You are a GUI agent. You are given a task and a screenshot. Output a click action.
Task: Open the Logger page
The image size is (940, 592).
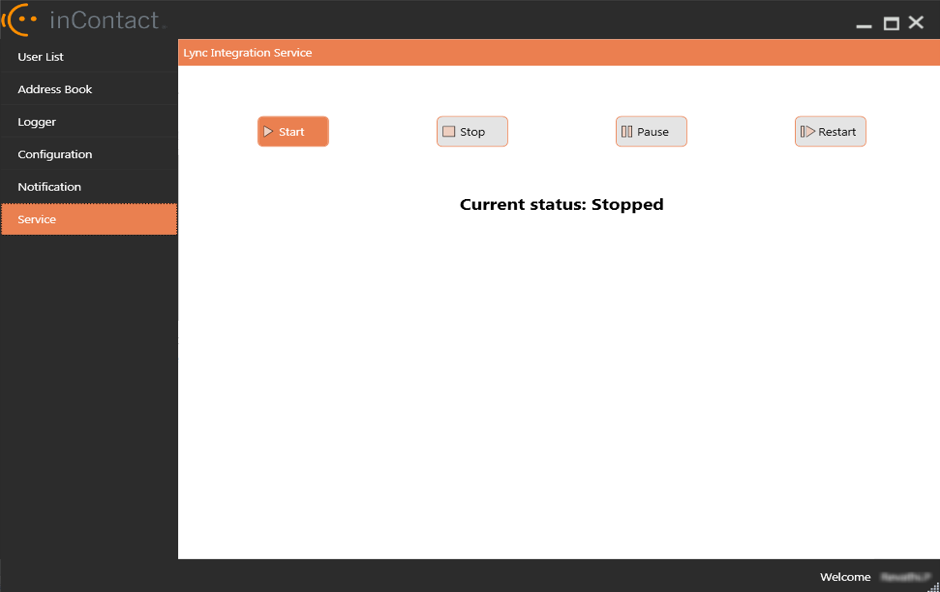[89, 122]
